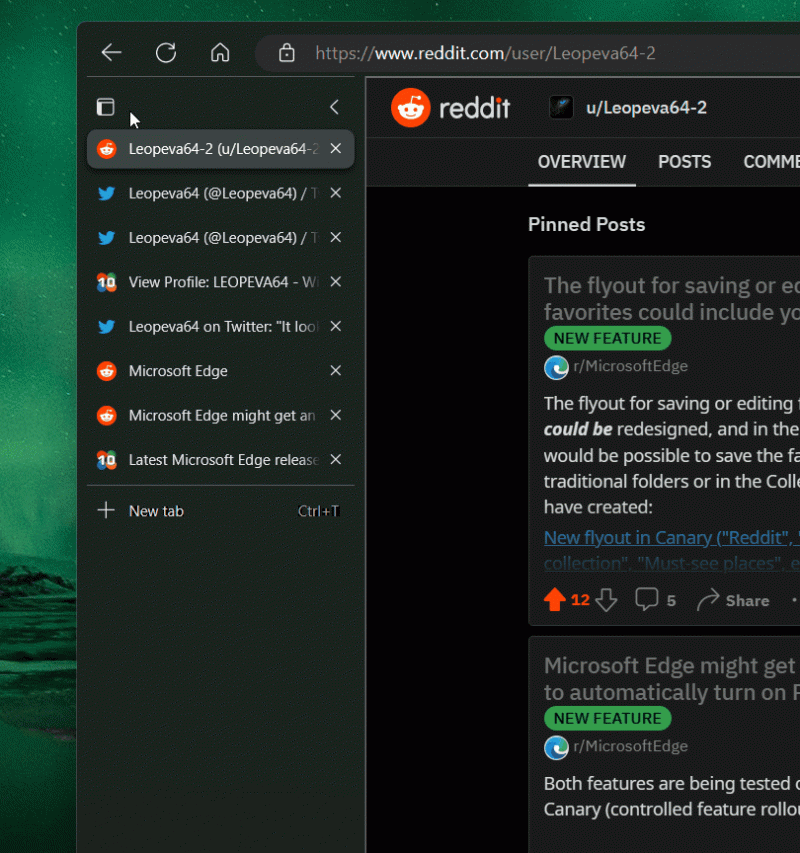
Task: View site information via the lock icon
Action: 286,52
